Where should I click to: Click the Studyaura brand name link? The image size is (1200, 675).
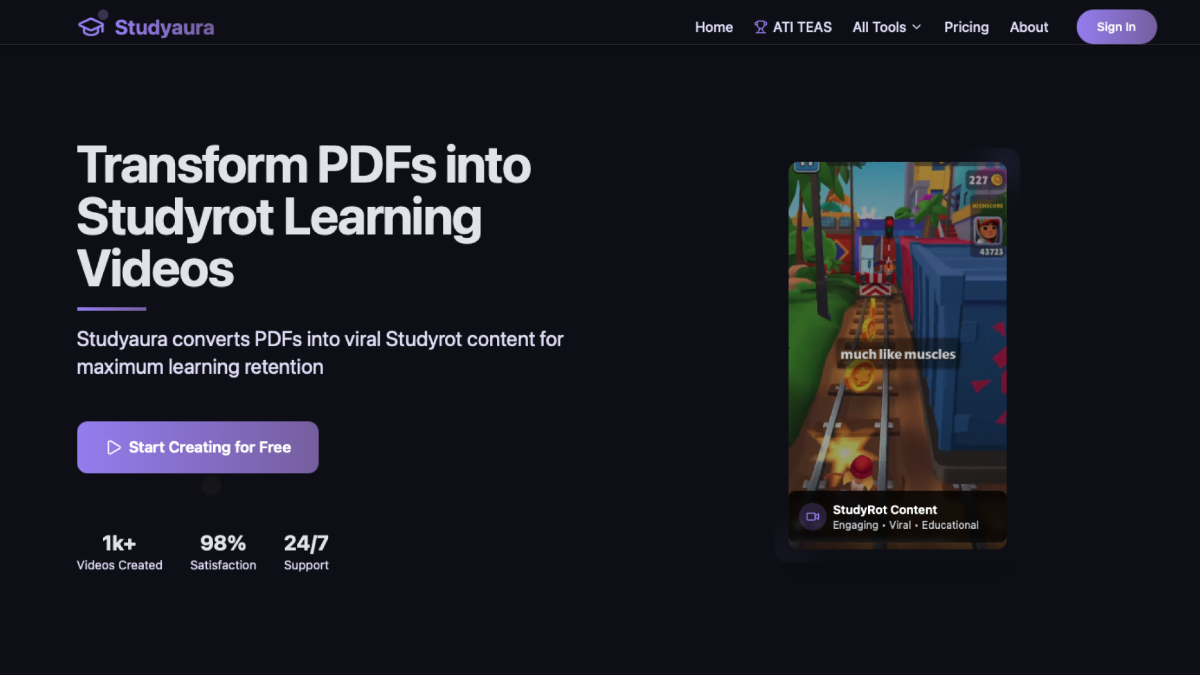(164, 27)
